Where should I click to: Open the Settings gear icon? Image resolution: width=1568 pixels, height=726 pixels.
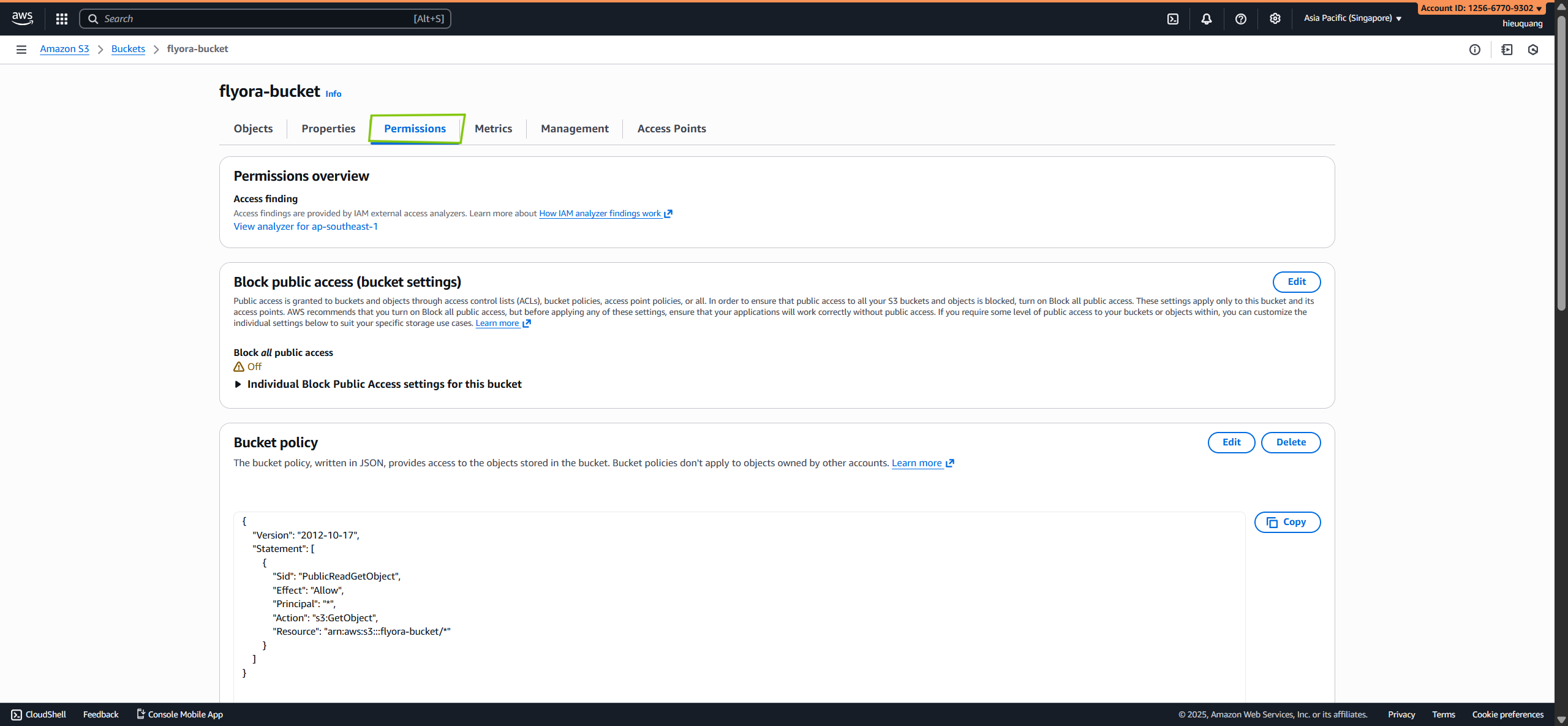click(1275, 18)
